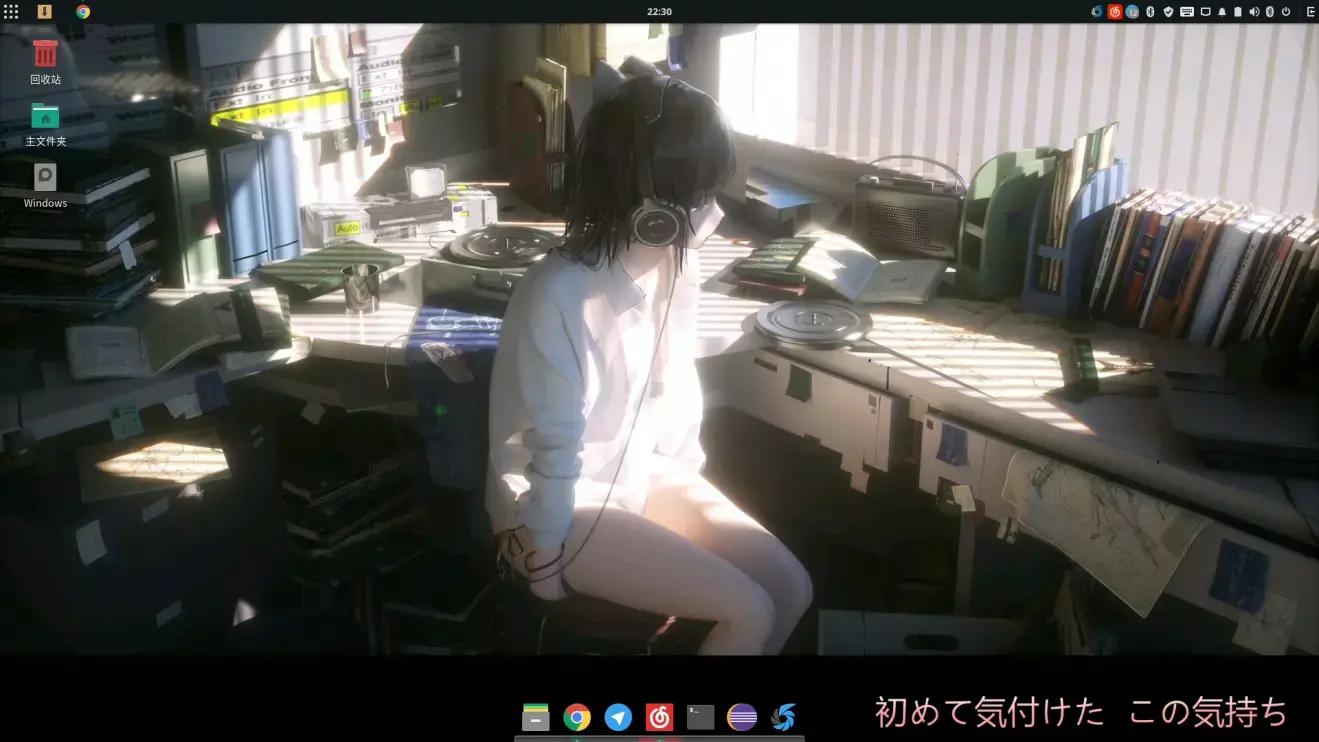Toggle Bluetooth via its tray icon
This screenshot has height=742, width=1319.
[1150, 11]
